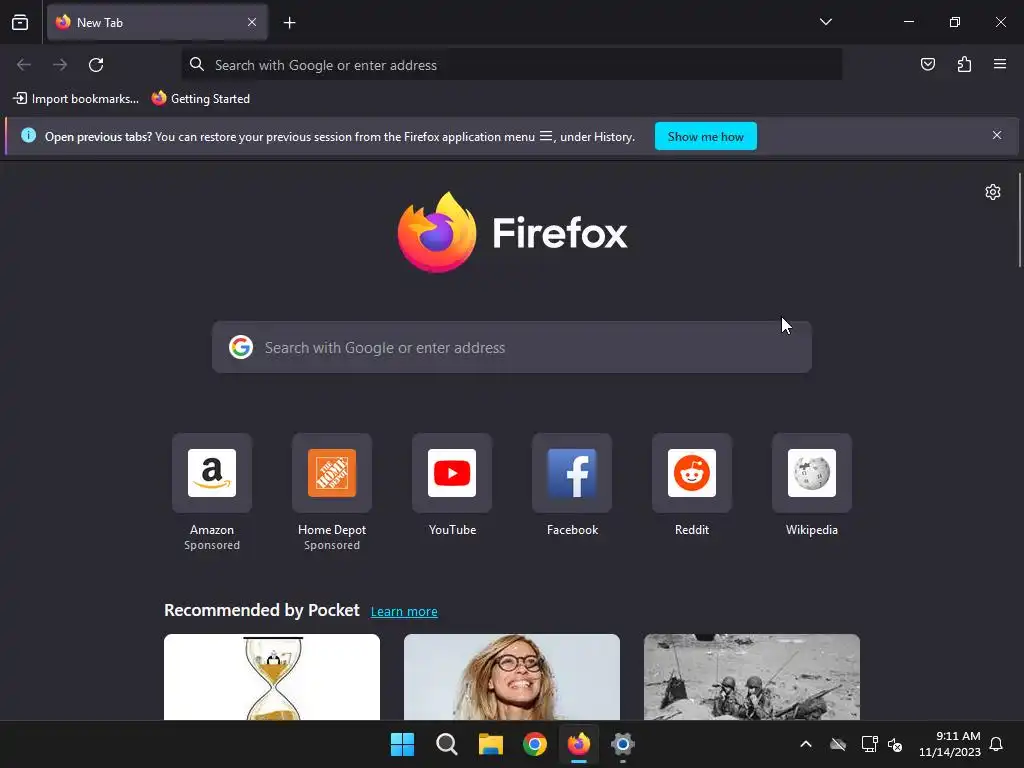This screenshot has height=768, width=1024.
Task: Go forward one page
Action: tap(60, 65)
